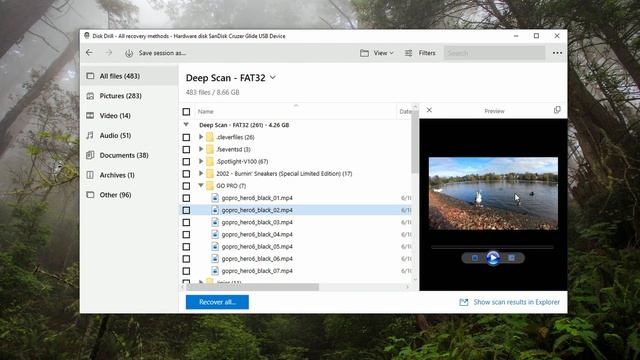Close the Preview panel with X
Screen dimensions: 640x360
click(429, 110)
